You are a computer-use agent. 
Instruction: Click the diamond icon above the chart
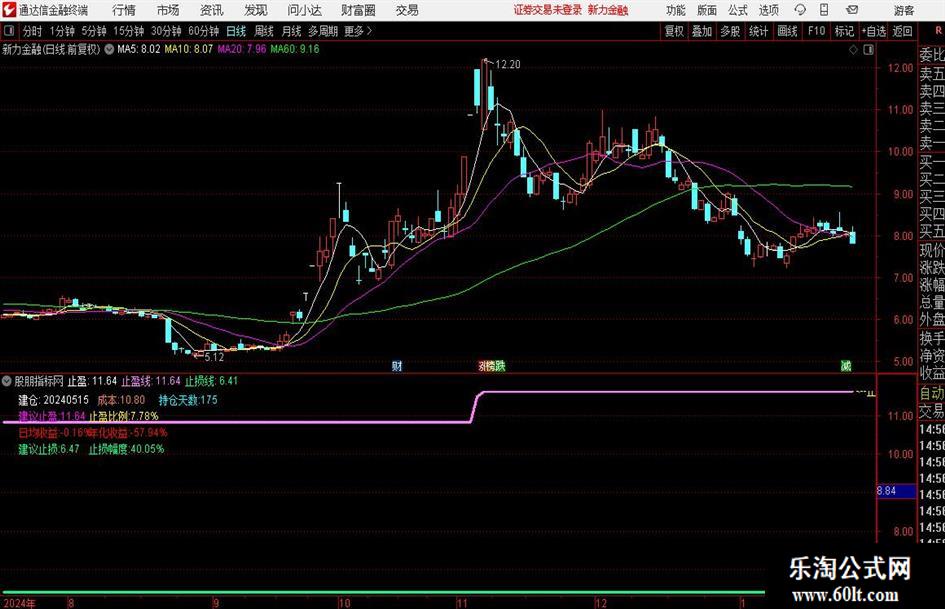[853, 50]
